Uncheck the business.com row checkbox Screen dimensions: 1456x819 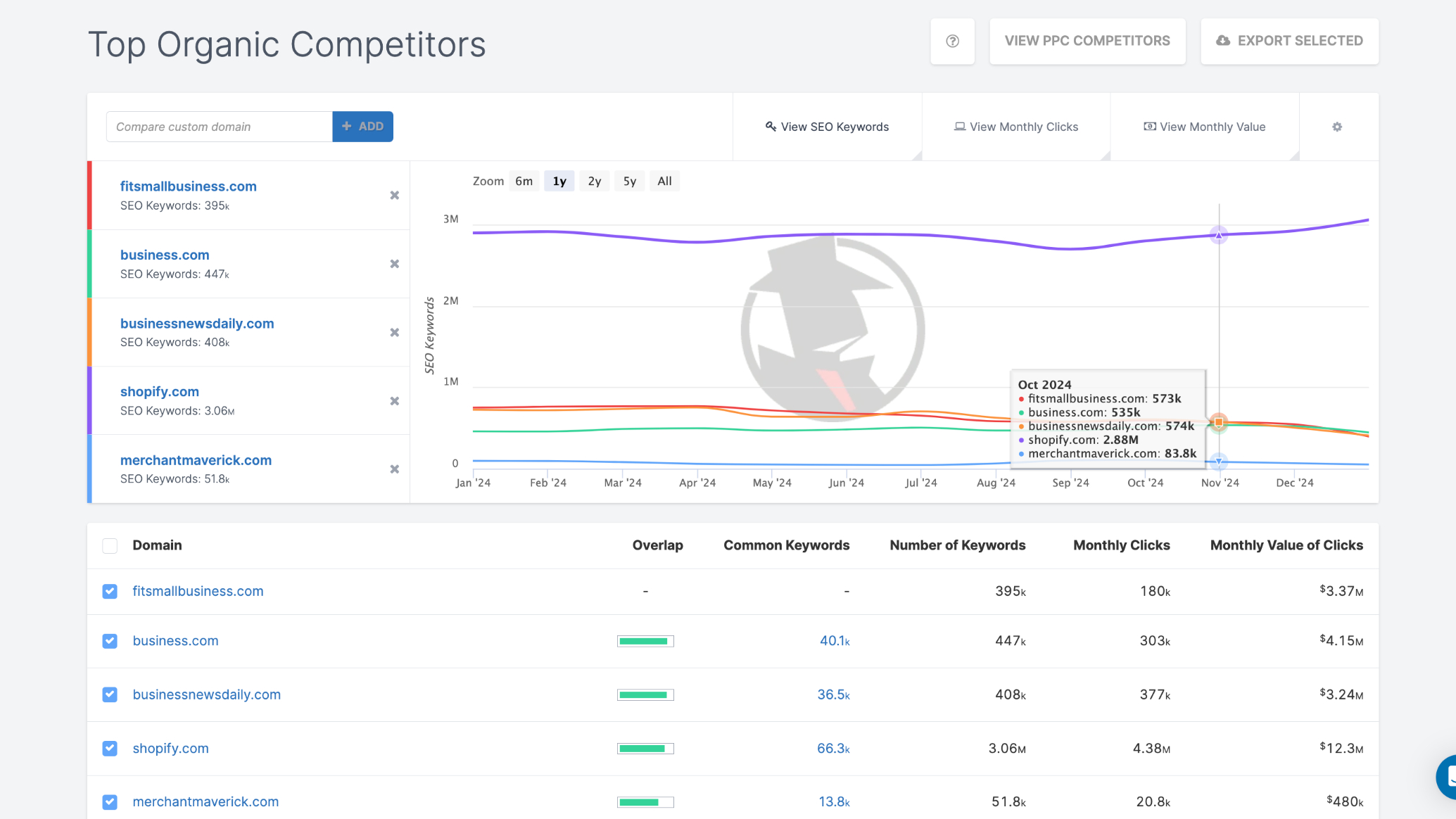(110, 641)
